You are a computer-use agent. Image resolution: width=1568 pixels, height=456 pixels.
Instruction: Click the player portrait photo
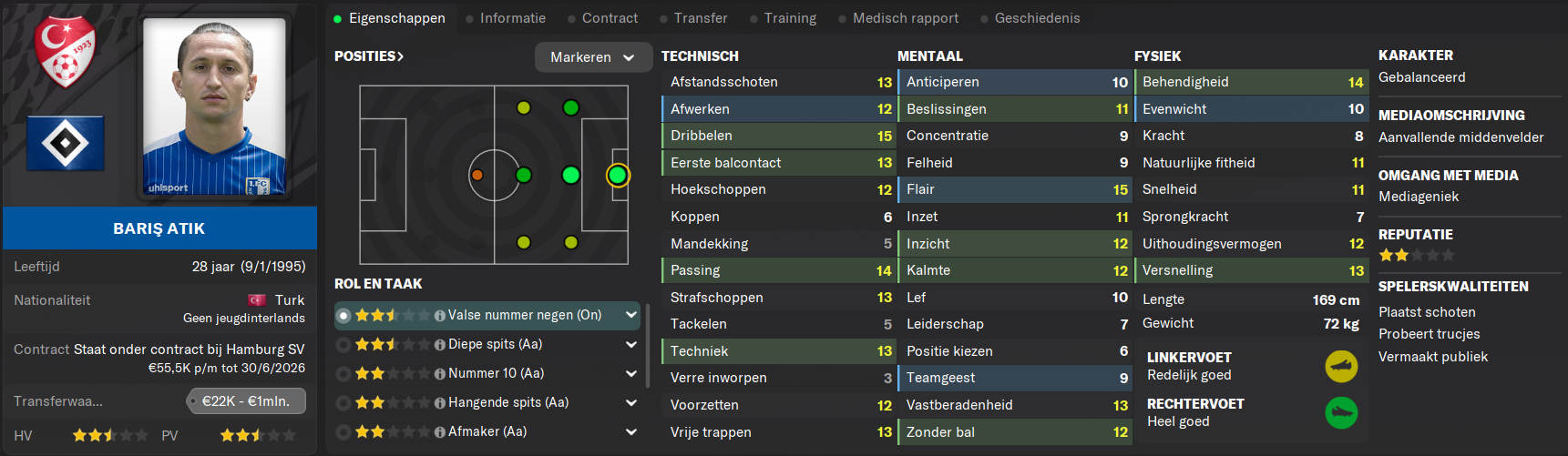pyautogui.click(x=215, y=106)
